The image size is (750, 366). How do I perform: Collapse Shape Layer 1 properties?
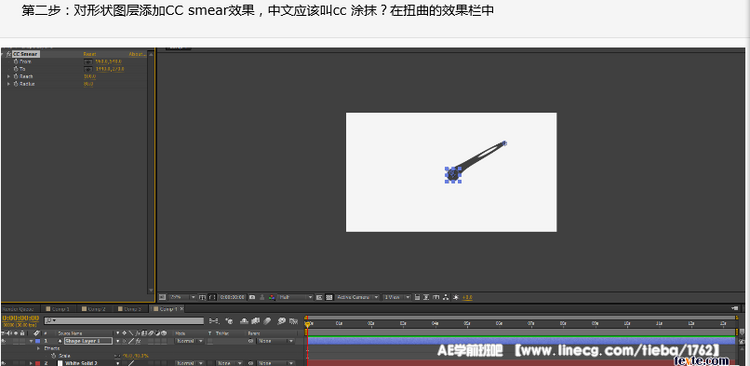(x=31, y=341)
